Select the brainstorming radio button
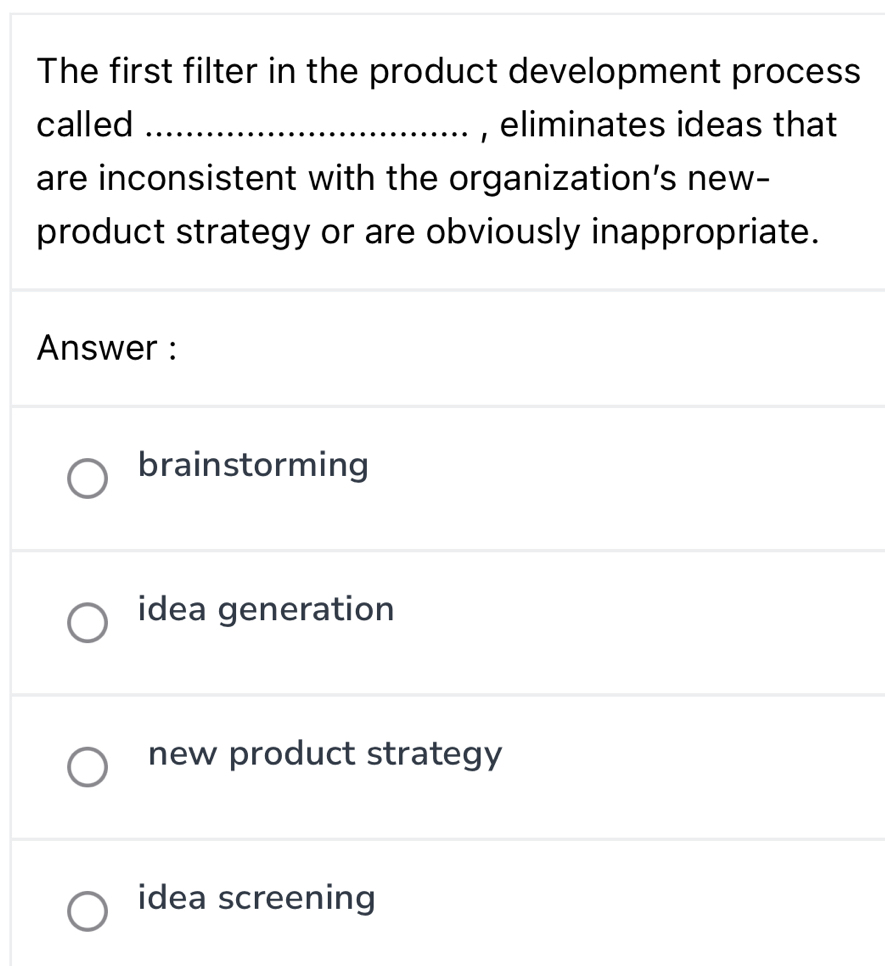This screenshot has height=966, width=885. (87, 479)
